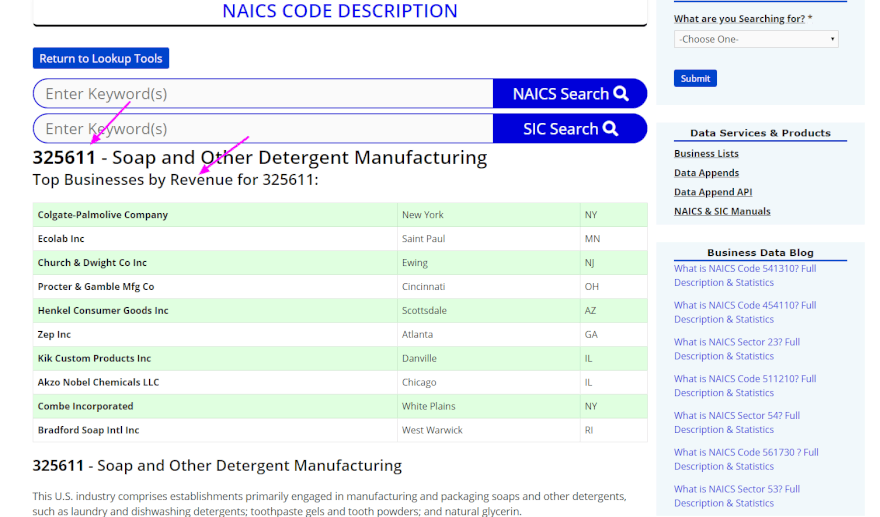Click the SIC Search magnifier button
Screen dimensions: 880x517
[x=570, y=129]
